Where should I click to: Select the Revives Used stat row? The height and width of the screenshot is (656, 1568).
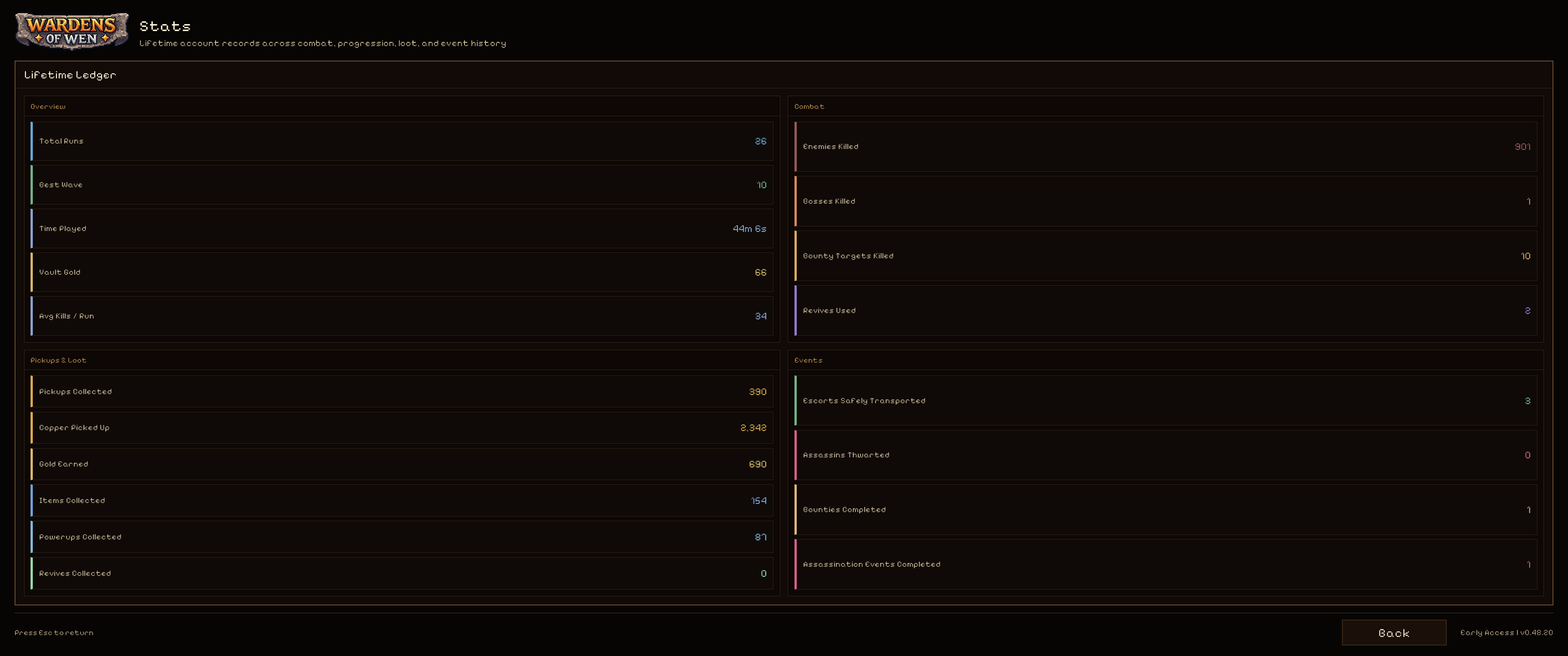coord(1165,311)
